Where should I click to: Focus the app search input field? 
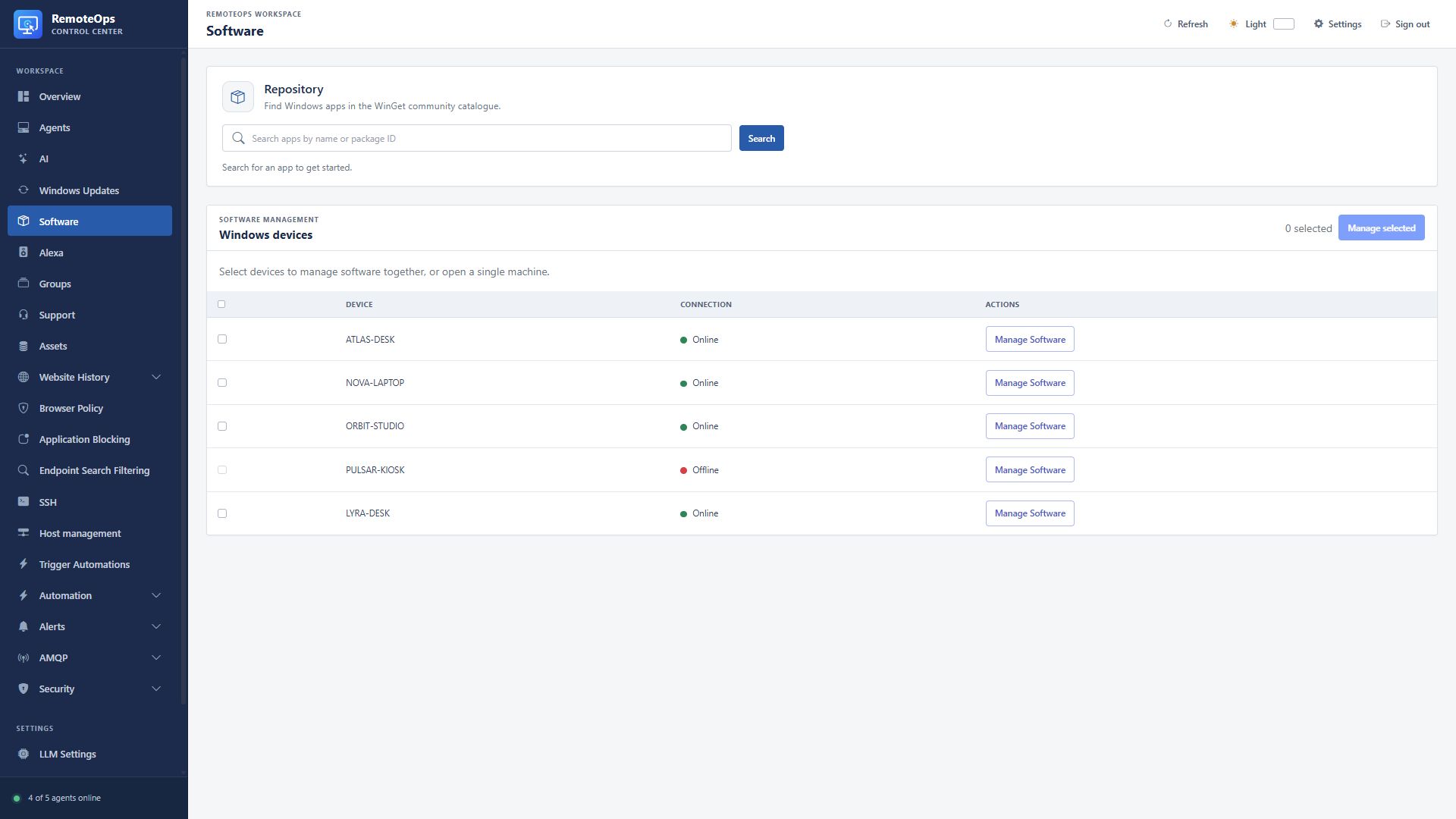[477, 138]
